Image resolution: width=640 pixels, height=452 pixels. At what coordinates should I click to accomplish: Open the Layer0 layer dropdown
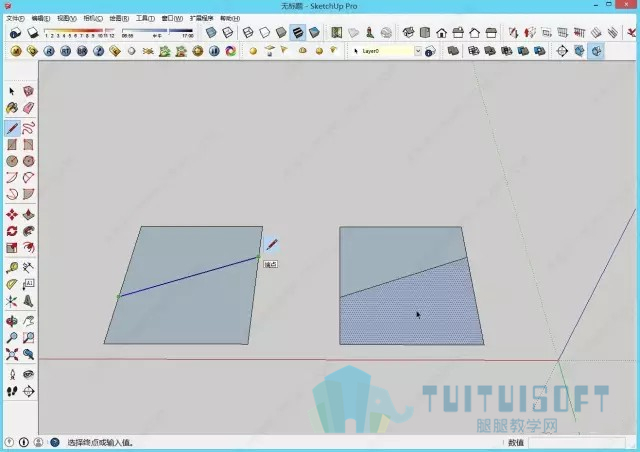pyautogui.click(x=418, y=51)
